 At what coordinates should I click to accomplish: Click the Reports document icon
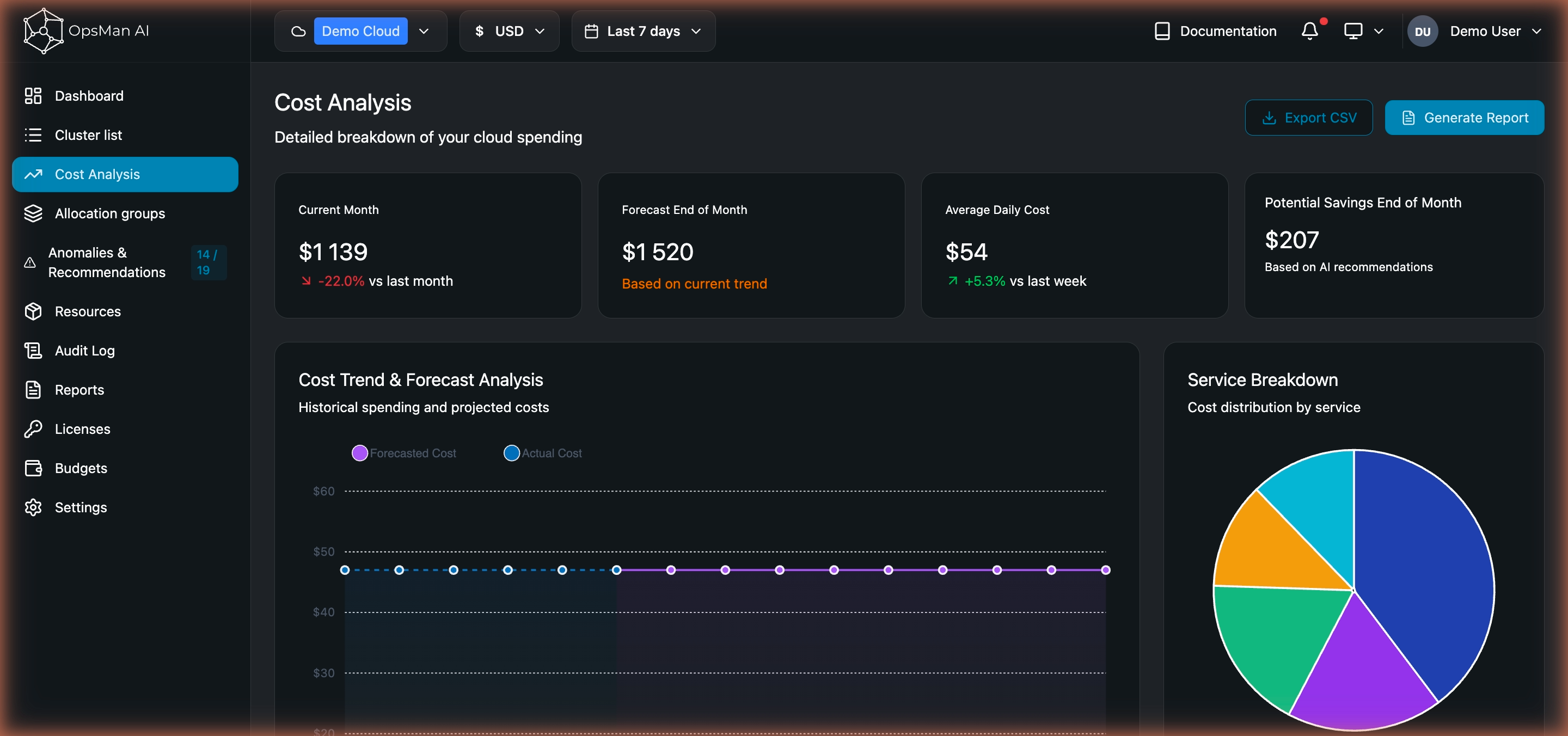[33, 390]
